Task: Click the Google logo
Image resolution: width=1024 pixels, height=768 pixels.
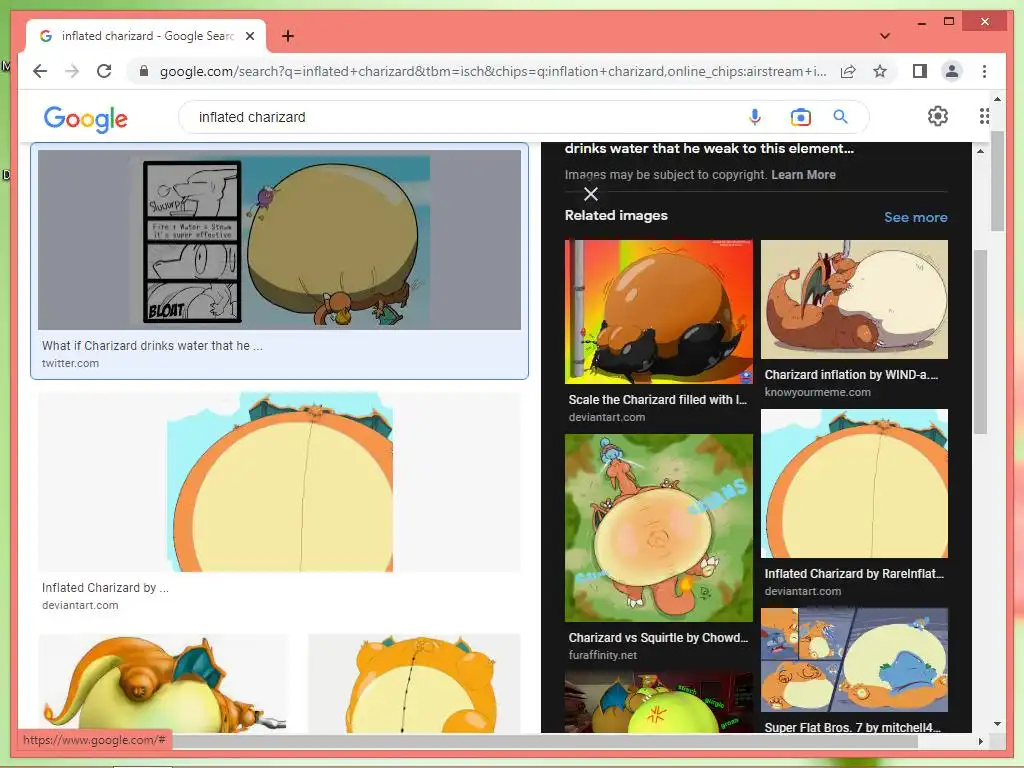Action: coord(86,118)
